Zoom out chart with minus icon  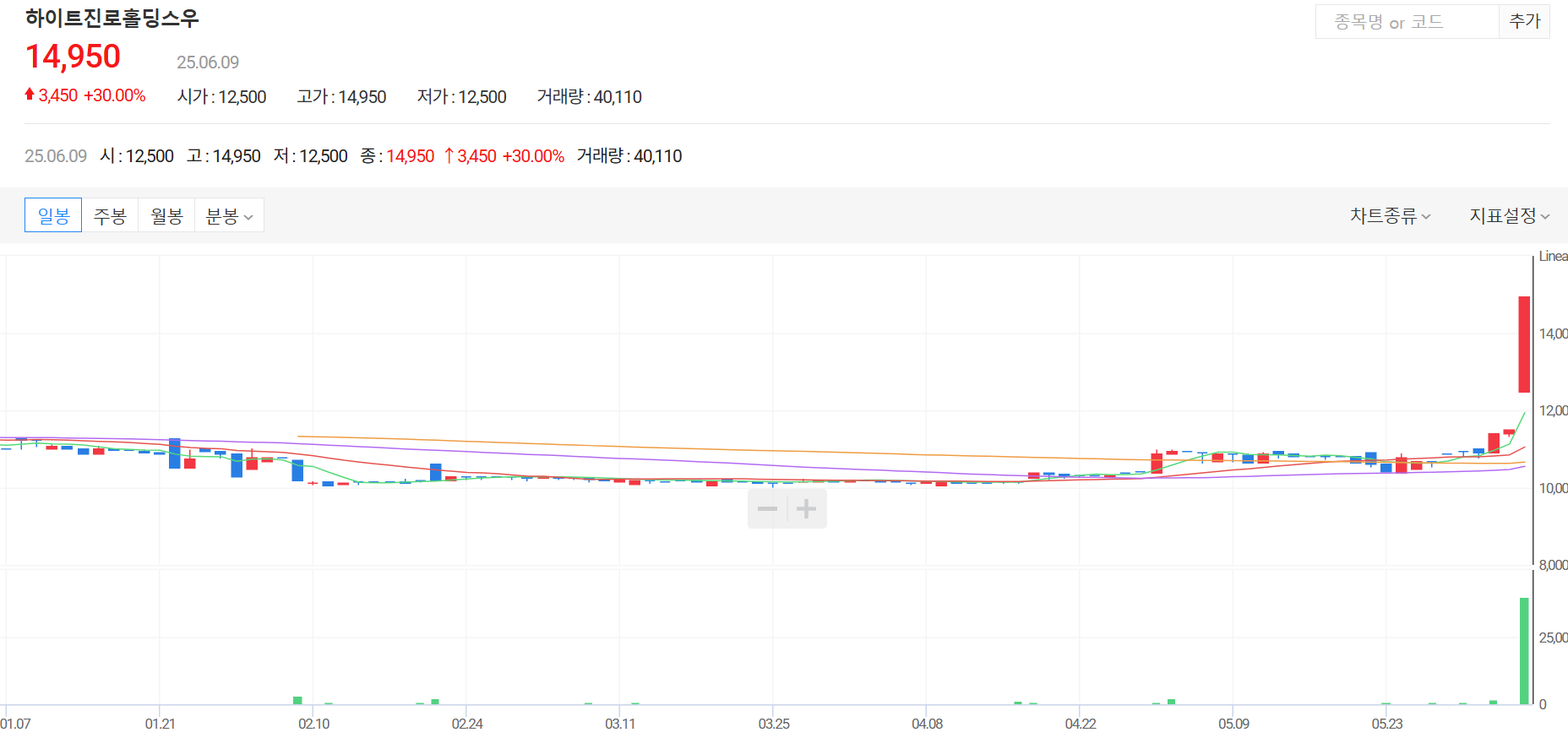coord(767,509)
